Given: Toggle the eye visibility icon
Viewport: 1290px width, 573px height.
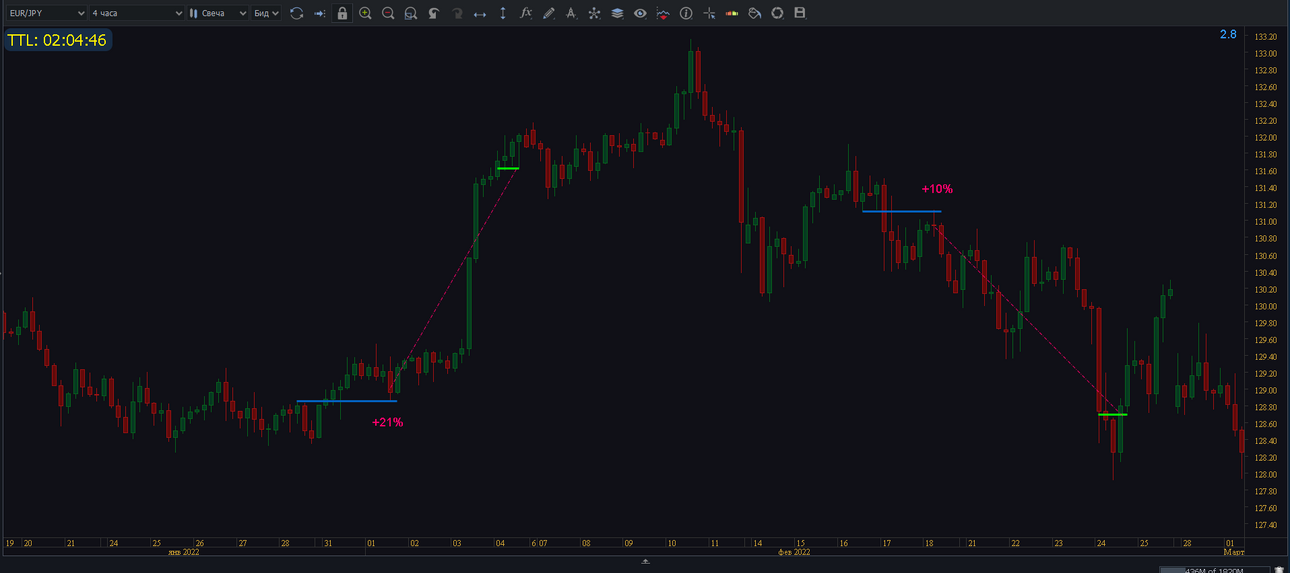Looking at the screenshot, I should click(x=640, y=13).
